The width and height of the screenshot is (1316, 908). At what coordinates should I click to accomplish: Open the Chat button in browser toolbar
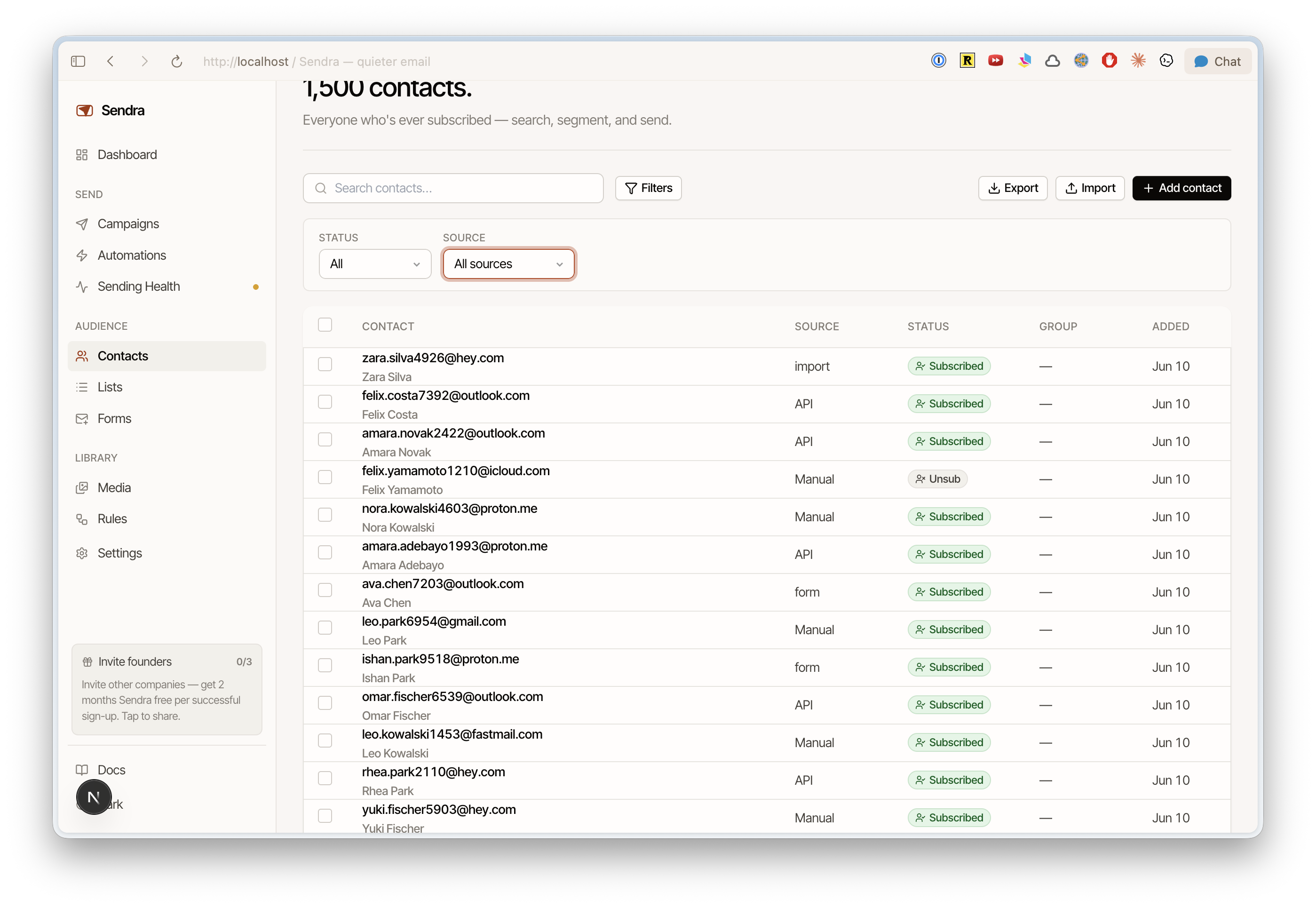coord(1217,62)
